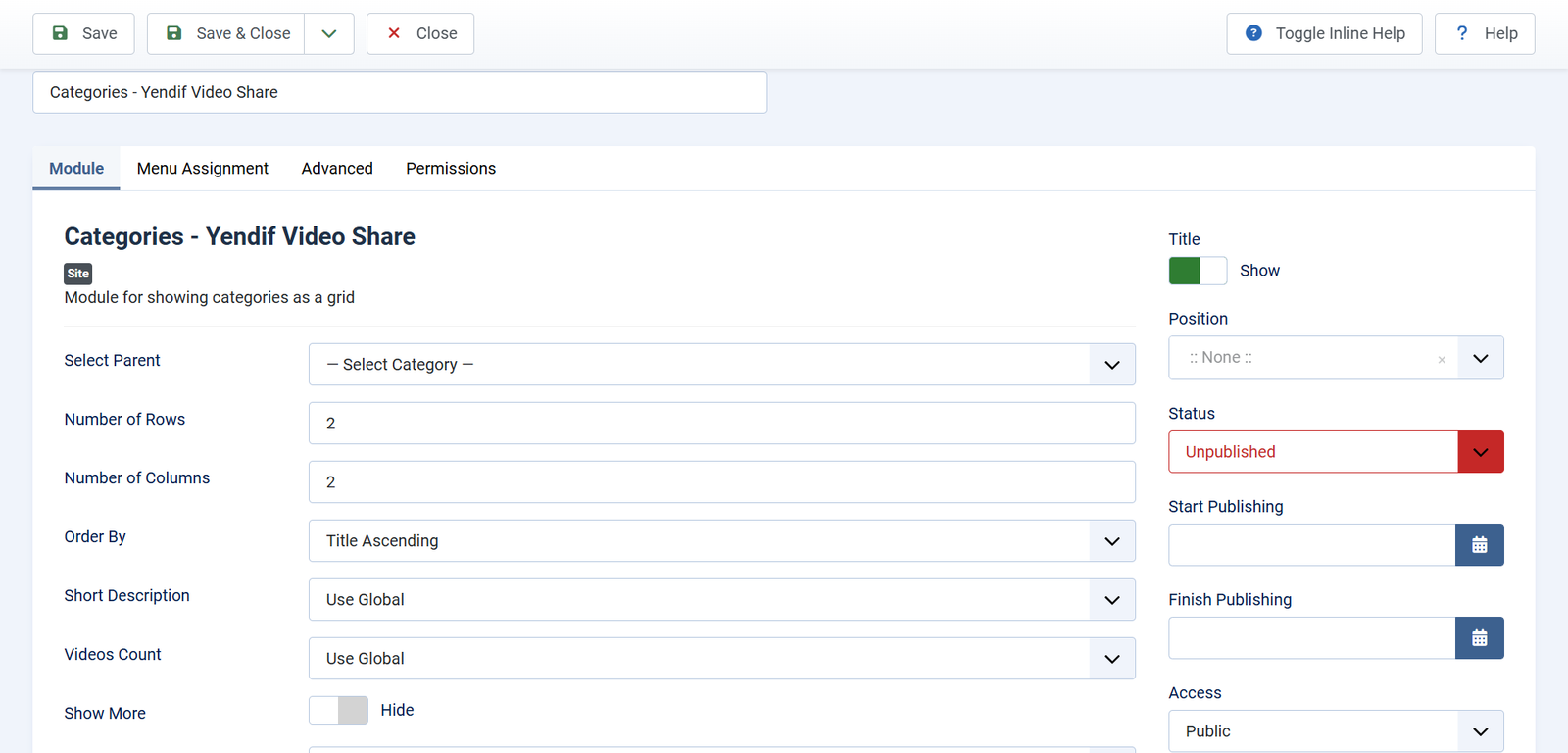1568x753 pixels.
Task: Open the Order By dropdown
Action: pos(722,541)
